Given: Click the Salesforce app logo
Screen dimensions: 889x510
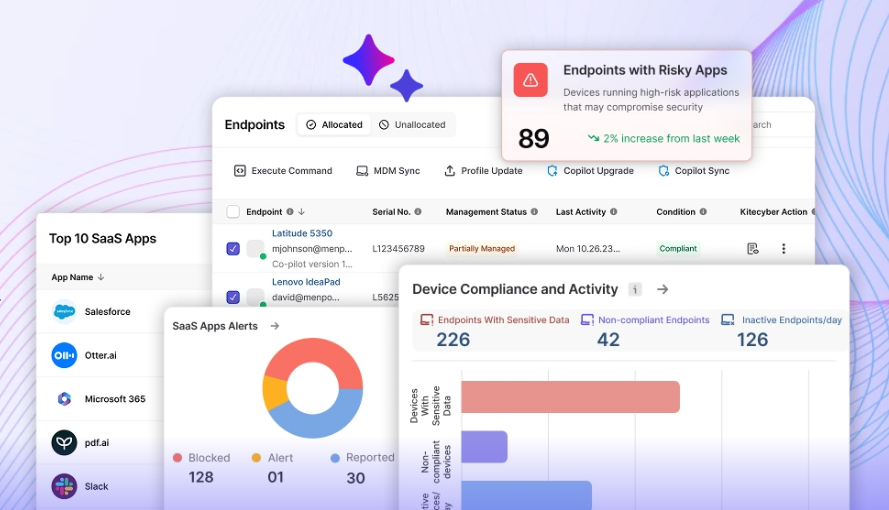Looking at the screenshot, I should tap(64, 312).
